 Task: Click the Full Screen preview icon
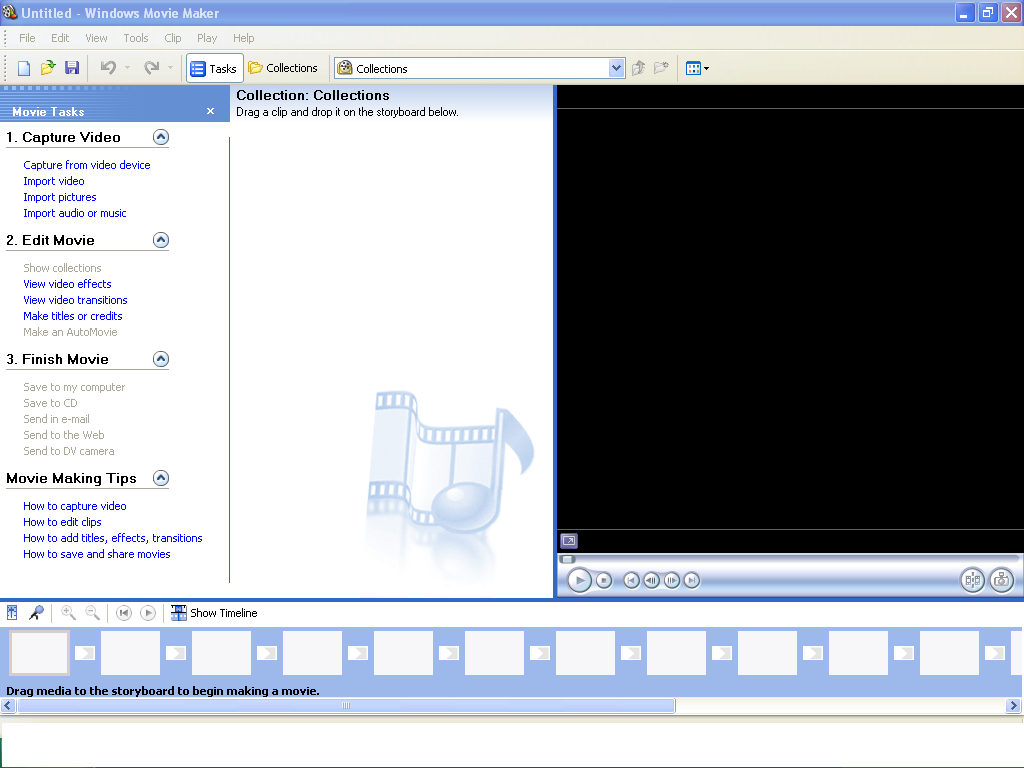569,541
